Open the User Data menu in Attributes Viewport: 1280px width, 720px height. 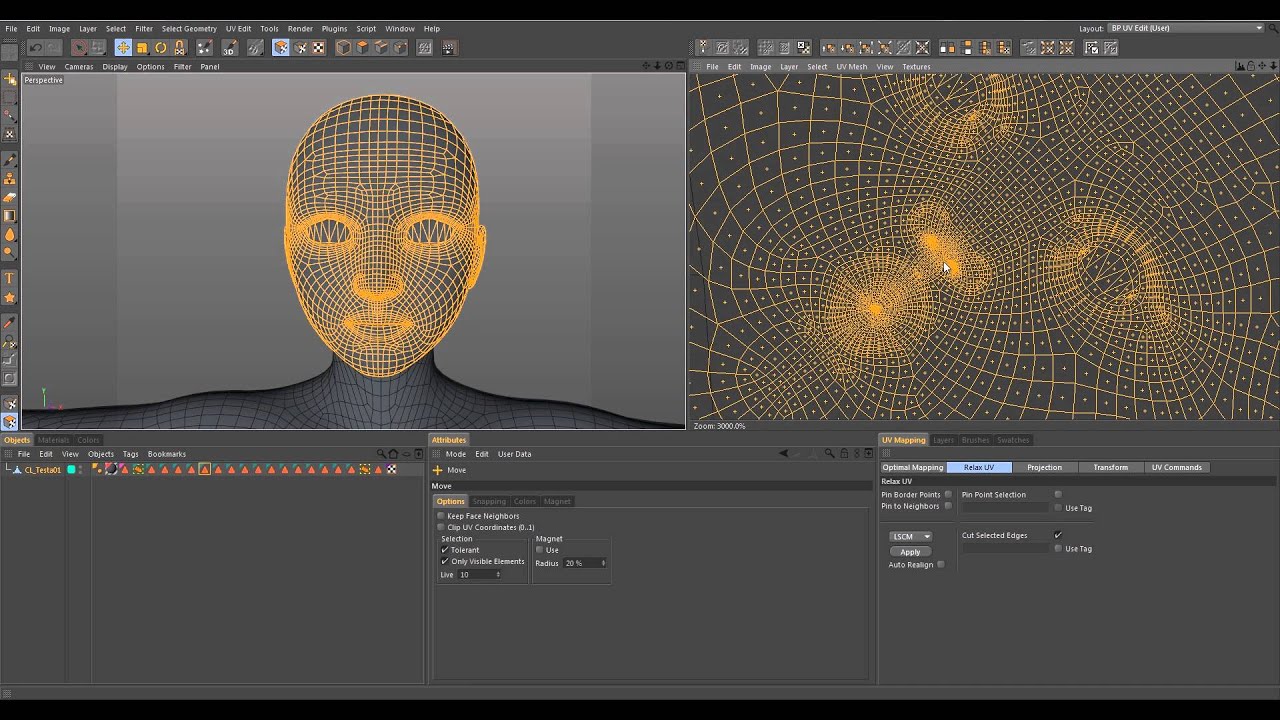515,454
